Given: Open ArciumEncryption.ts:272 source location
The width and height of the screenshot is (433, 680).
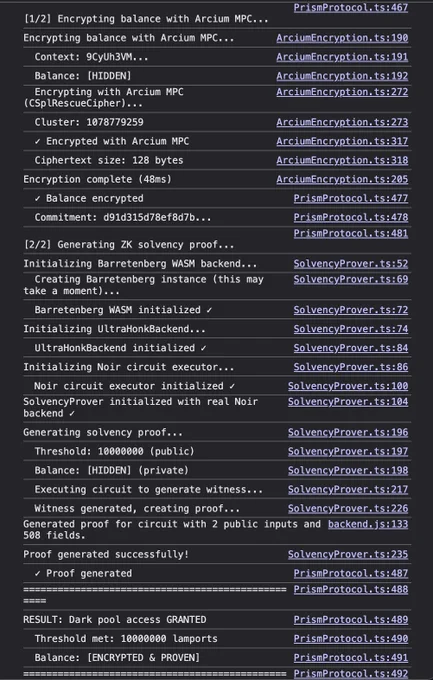Looking at the screenshot, I should (x=342, y=92).
